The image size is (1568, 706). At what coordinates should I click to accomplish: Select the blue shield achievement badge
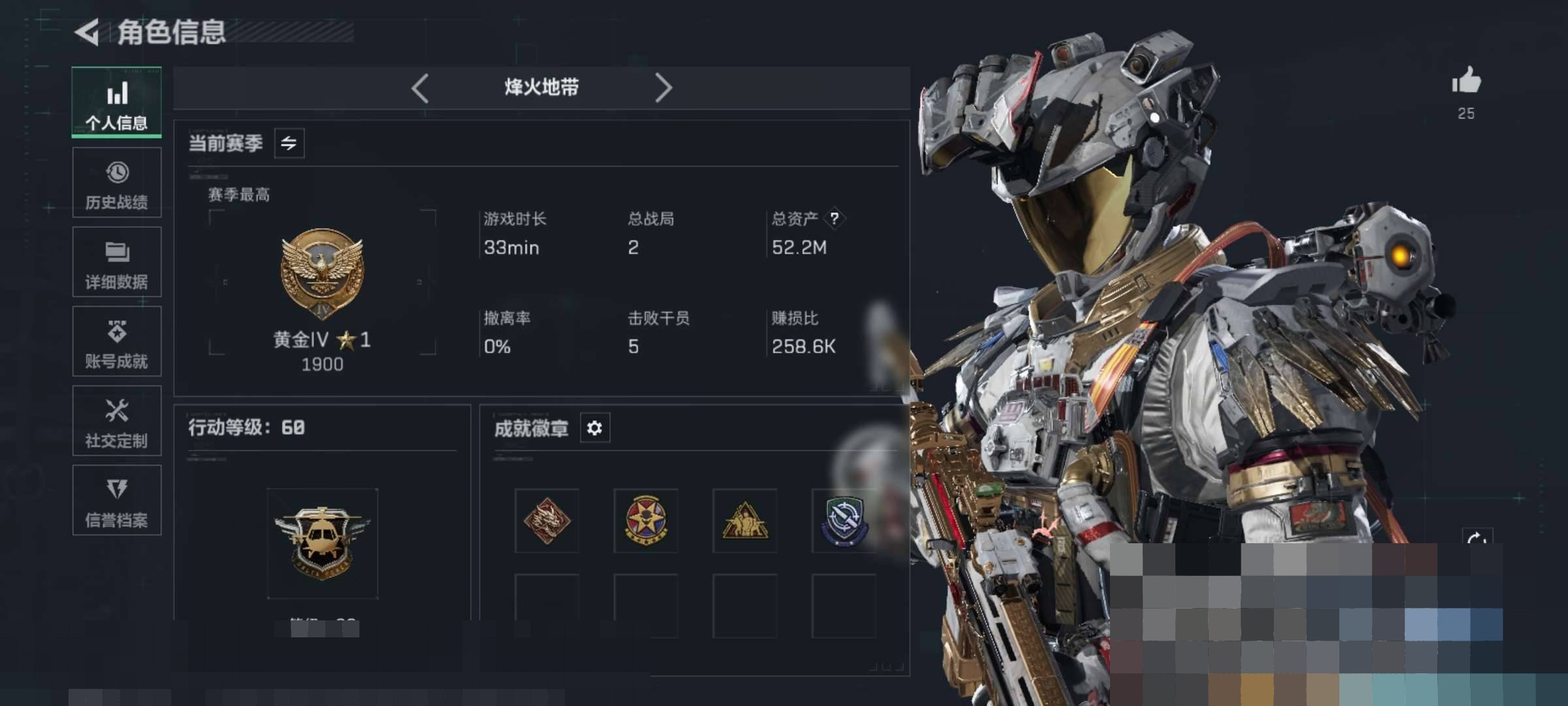(x=843, y=520)
